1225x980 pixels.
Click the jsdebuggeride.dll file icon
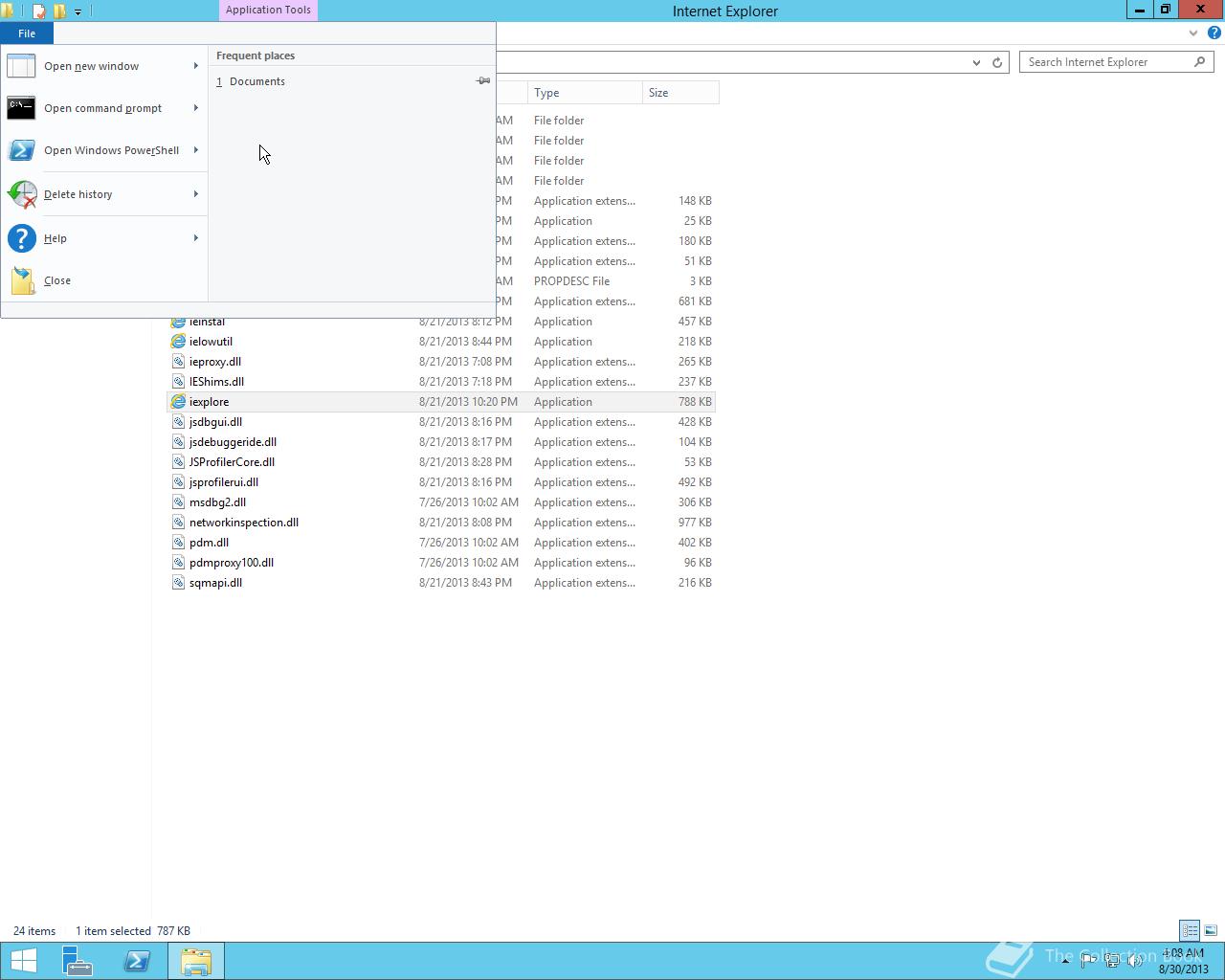coord(178,442)
